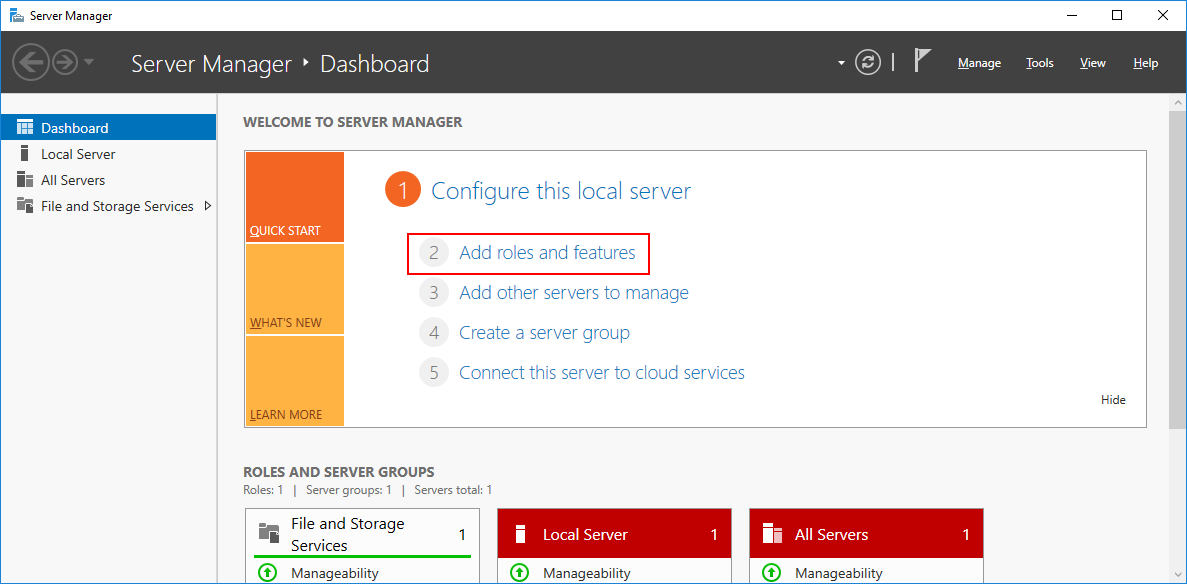The image size is (1187, 584).
Task: Click the back navigation arrow
Action: (31, 62)
